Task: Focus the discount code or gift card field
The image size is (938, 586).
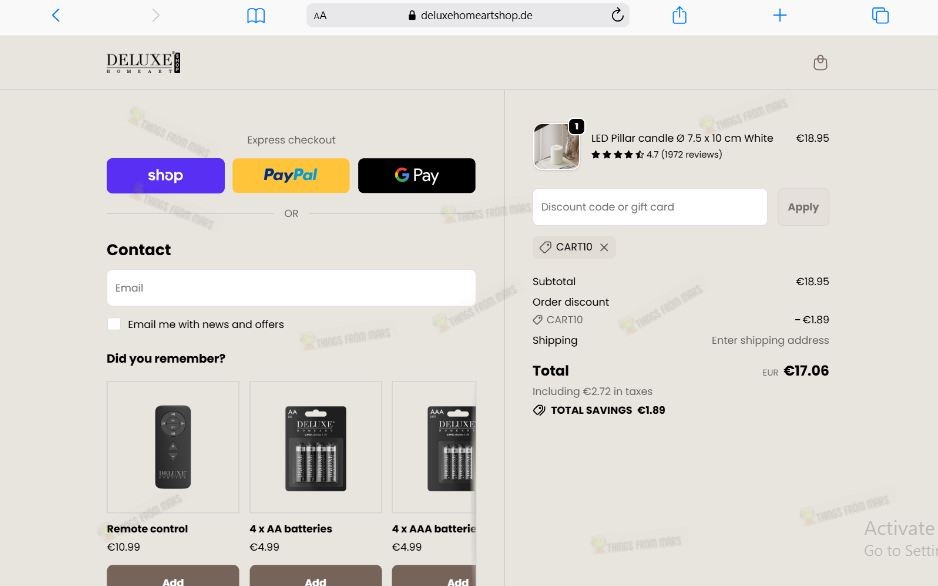Action: click(649, 207)
